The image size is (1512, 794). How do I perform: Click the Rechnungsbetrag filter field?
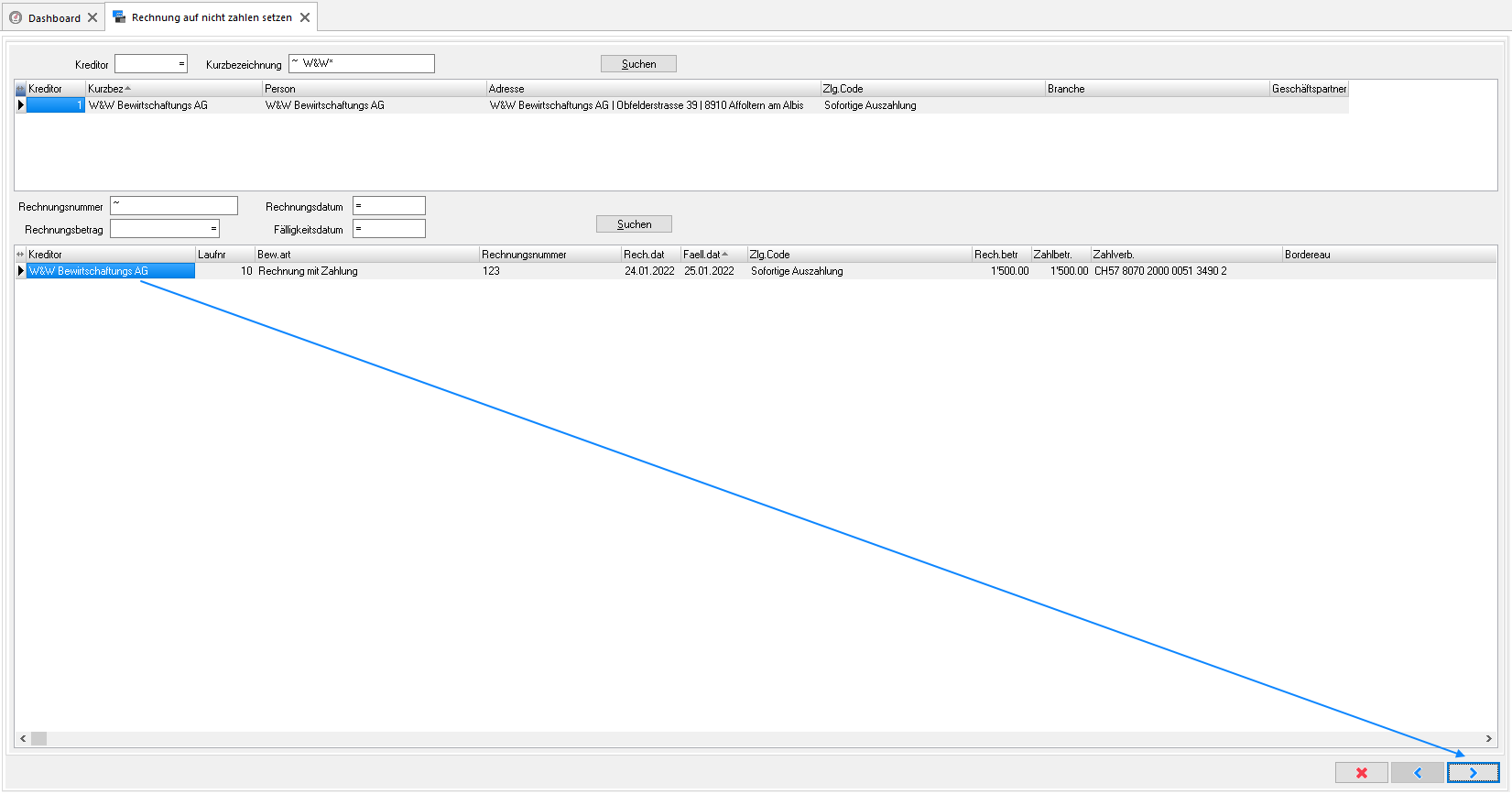point(165,229)
